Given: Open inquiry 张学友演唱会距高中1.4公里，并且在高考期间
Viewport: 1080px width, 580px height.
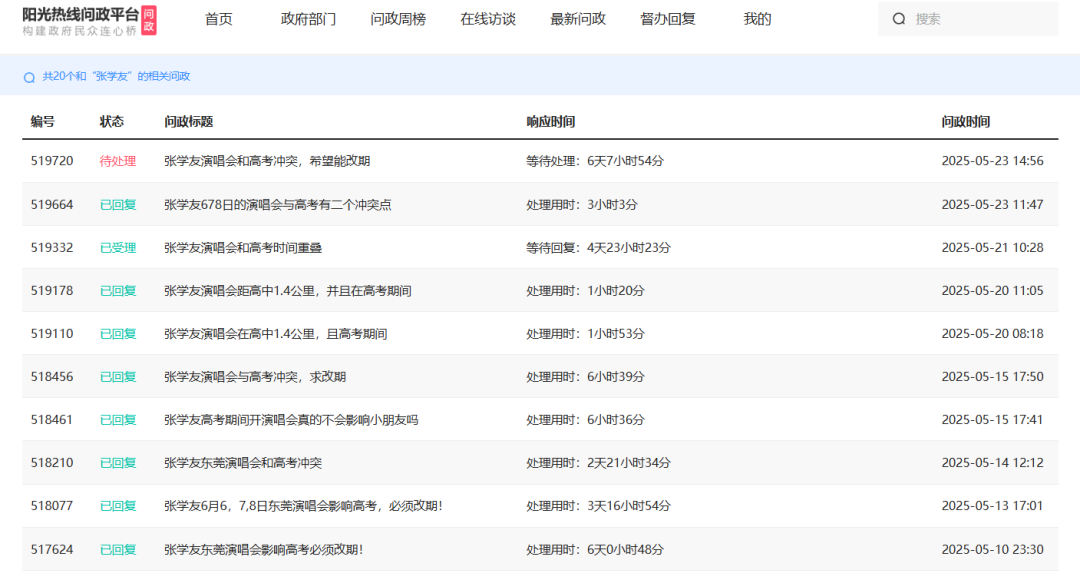Looking at the screenshot, I should (x=288, y=291).
